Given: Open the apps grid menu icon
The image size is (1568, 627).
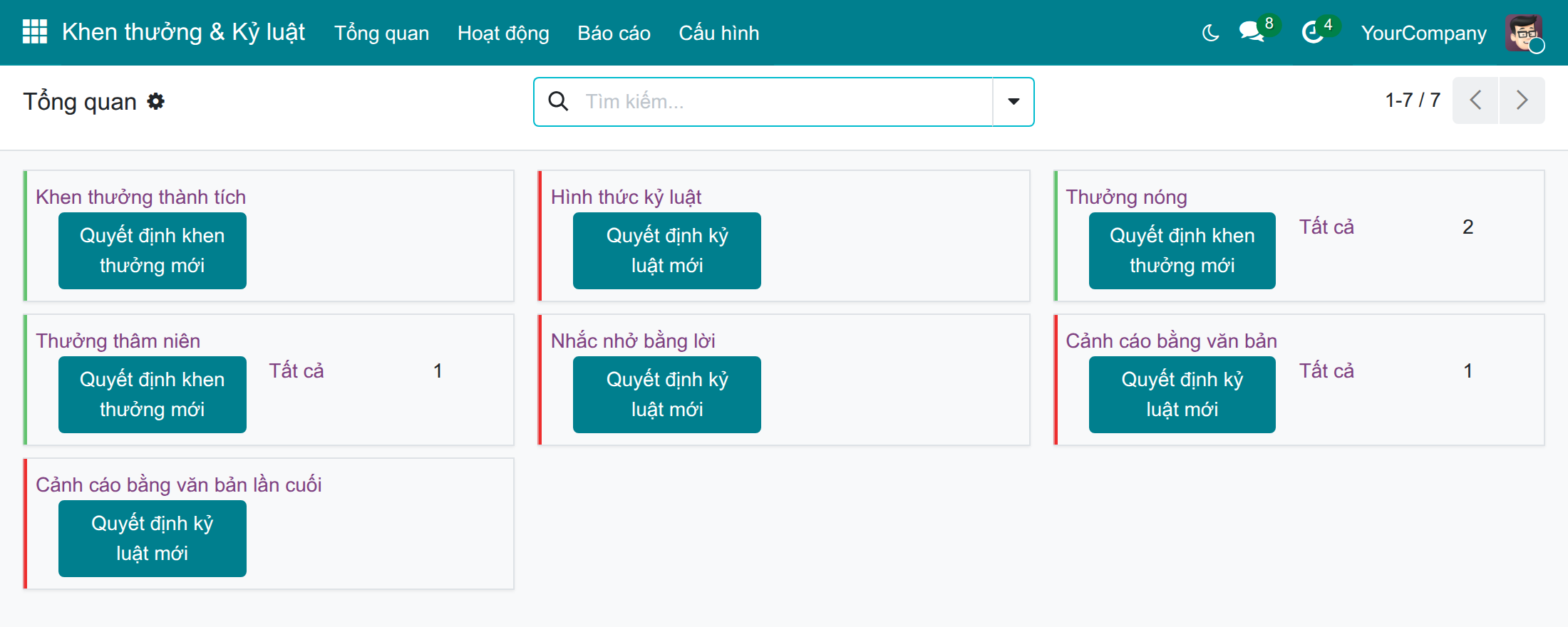Looking at the screenshot, I should click(x=35, y=32).
